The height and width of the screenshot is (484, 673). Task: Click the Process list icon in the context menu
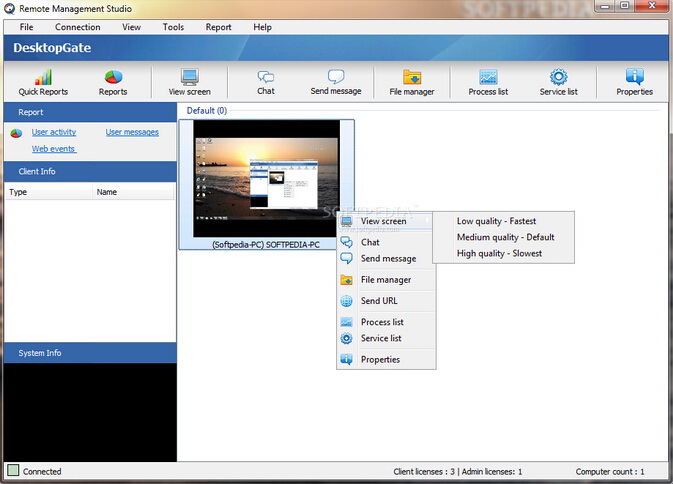click(x=346, y=322)
